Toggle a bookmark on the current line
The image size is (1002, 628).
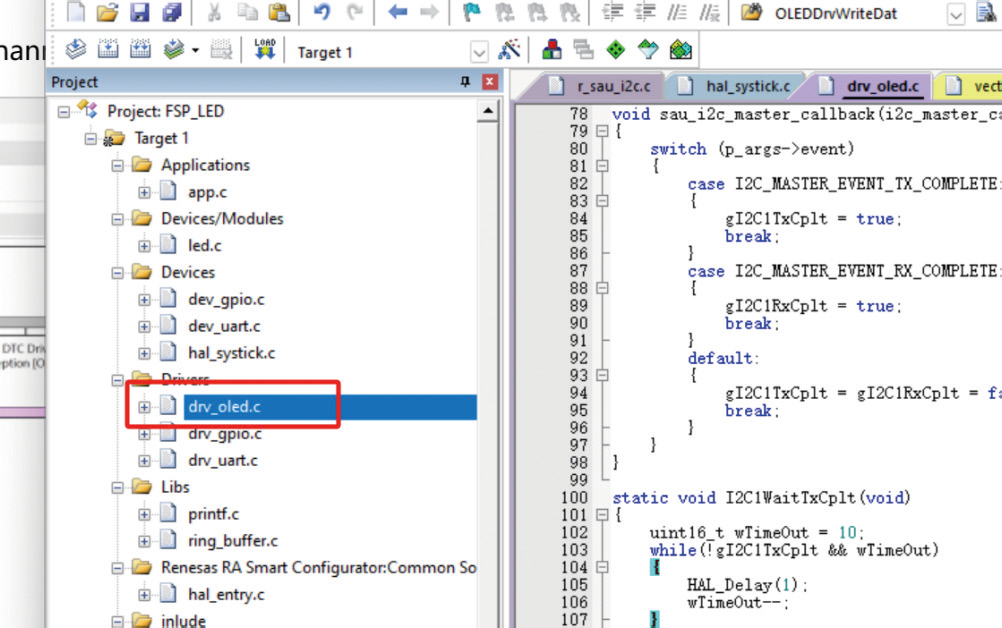[472, 11]
